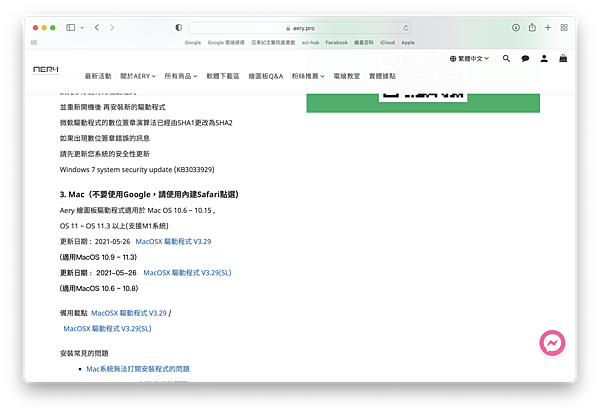Show the tab overview grid
600x414 pixels.
pyautogui.click(x=564, y=28)
